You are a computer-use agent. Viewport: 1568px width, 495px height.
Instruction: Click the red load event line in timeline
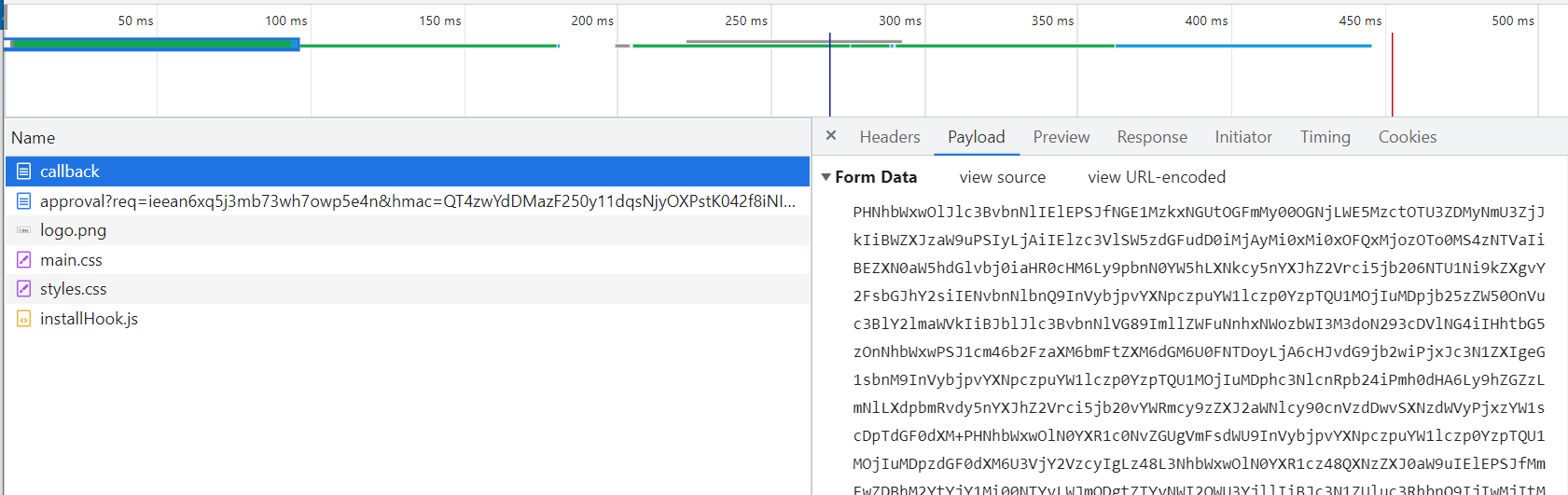(x=1392, y=75)
